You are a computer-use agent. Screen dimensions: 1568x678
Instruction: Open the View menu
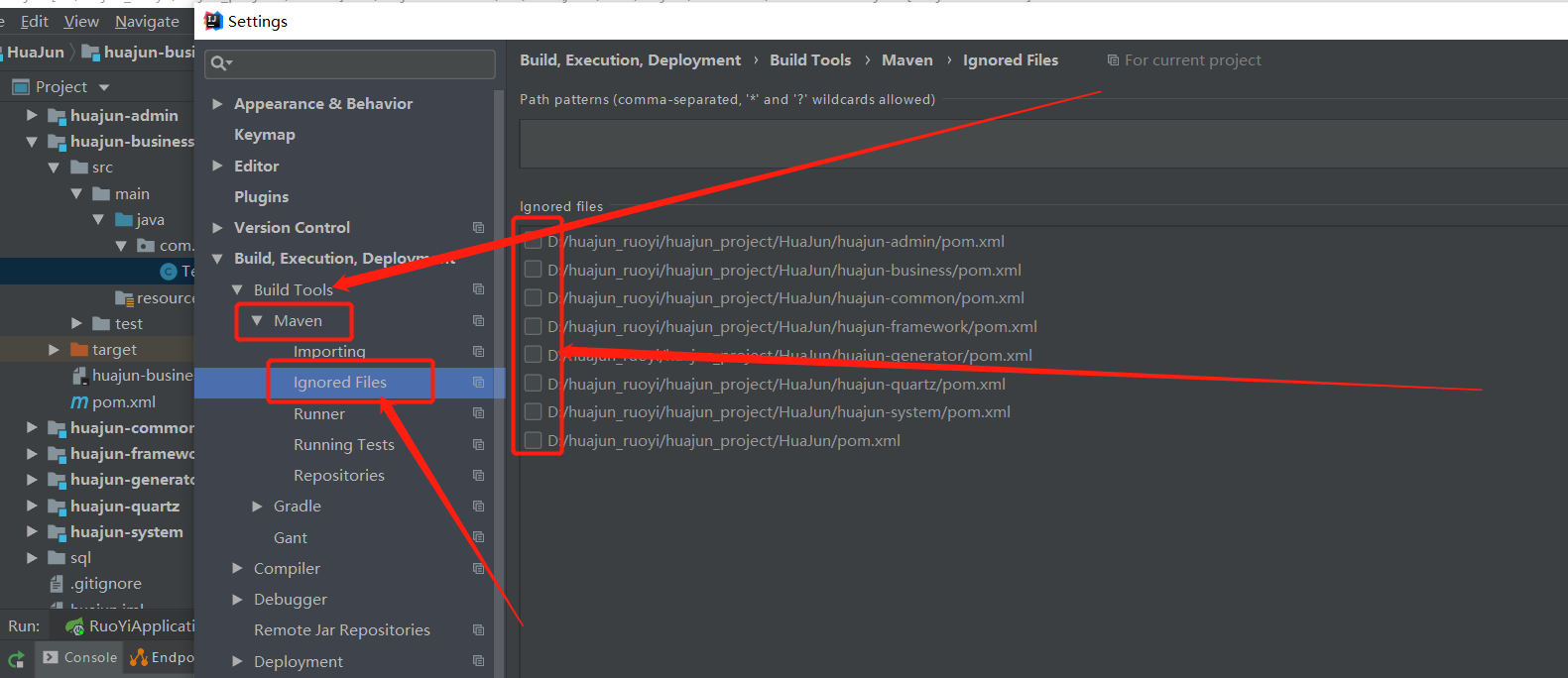(x=81, y=21)
